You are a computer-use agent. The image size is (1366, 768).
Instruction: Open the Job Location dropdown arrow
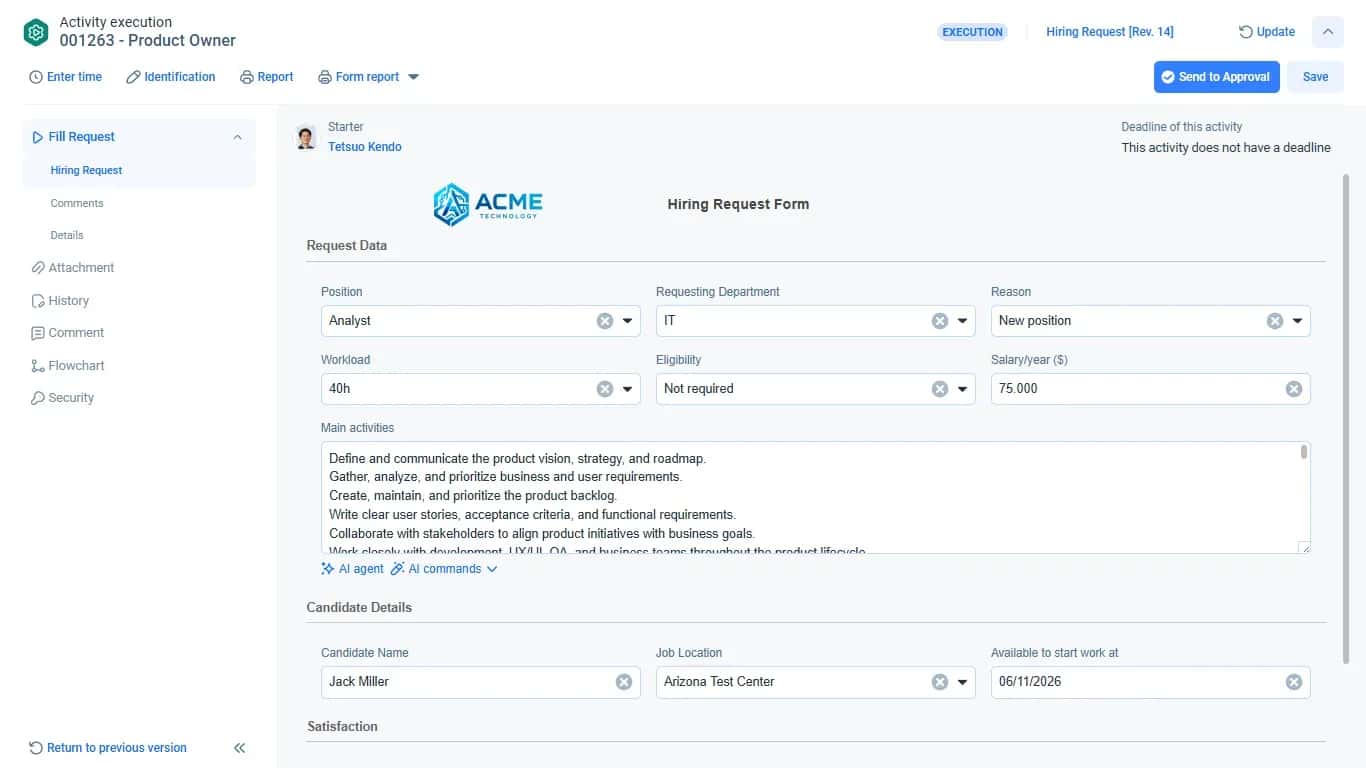point(963,682)
